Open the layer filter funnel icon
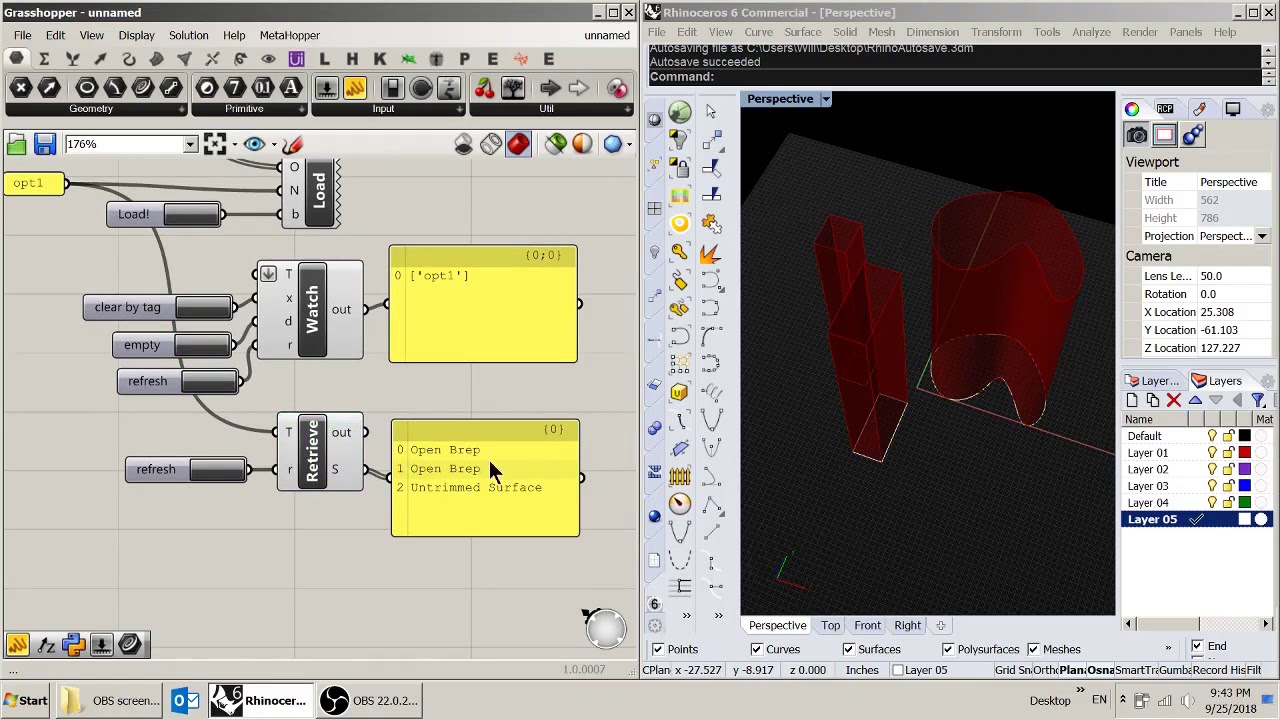This screenshot has width=1280, height=720. tap(1258, 400)
